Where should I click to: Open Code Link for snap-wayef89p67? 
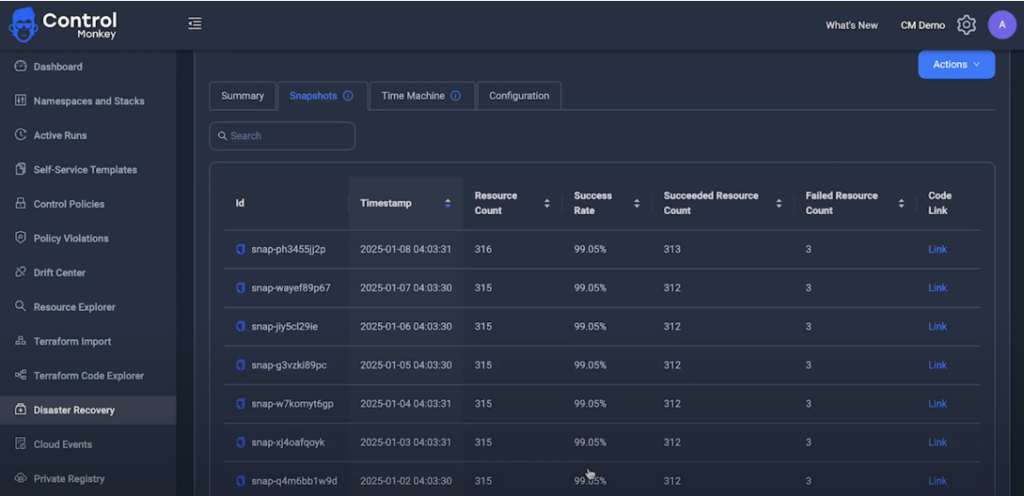point(937,288)
